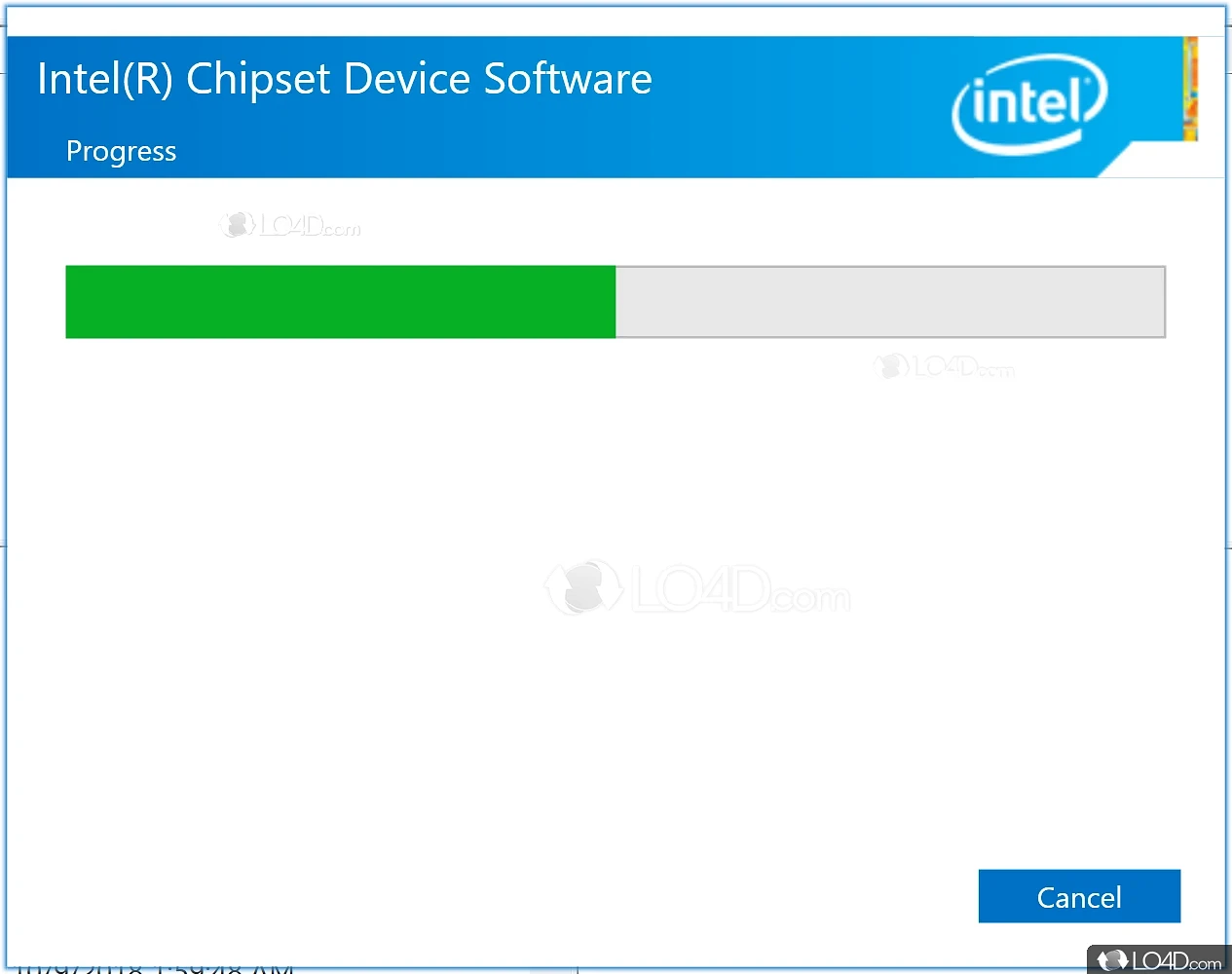Click the partially hidden timestamp at the bottom left
The width and height of the screenshot is (1232, 974).
coord(156,967)
